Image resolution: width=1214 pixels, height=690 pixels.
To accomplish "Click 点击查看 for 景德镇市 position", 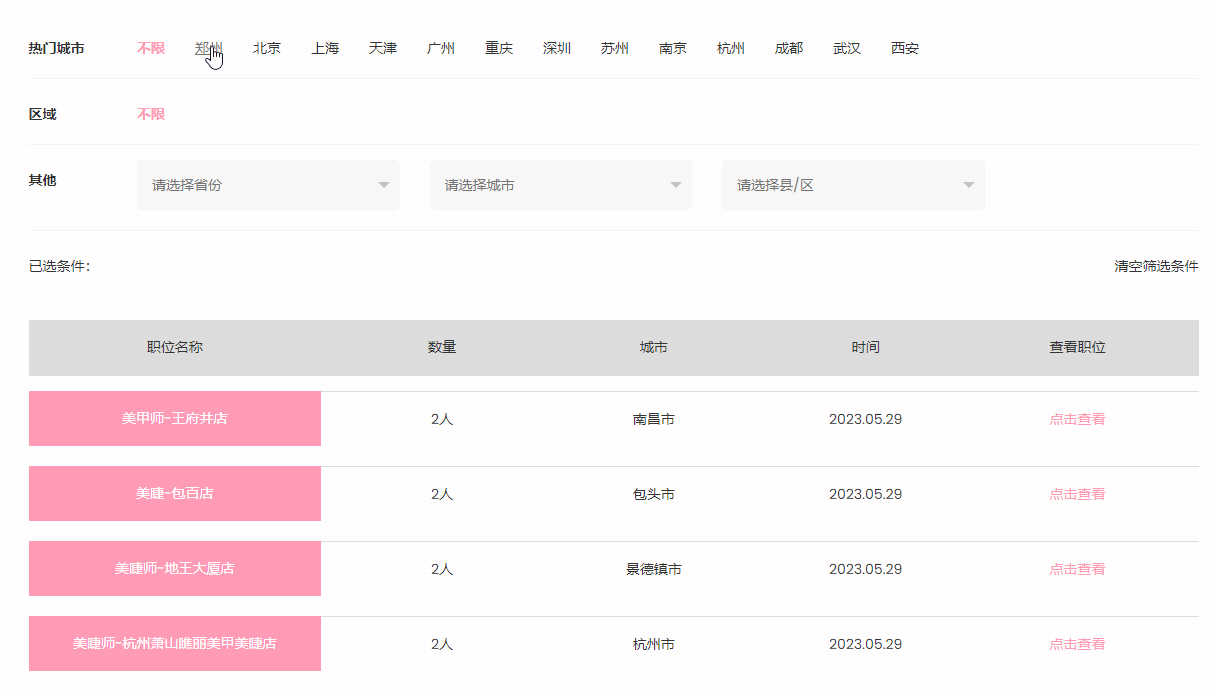I will pos(1077,569).
